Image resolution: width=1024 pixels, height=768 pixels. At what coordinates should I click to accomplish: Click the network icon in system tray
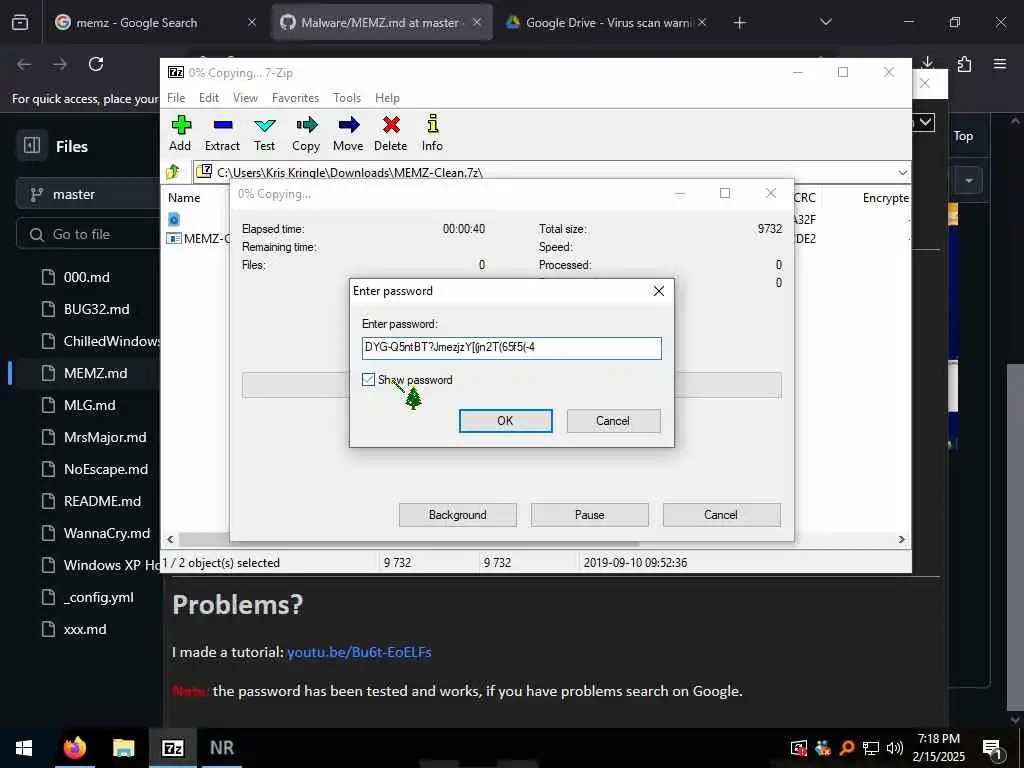pyautogui.click(x=871, y=748)
